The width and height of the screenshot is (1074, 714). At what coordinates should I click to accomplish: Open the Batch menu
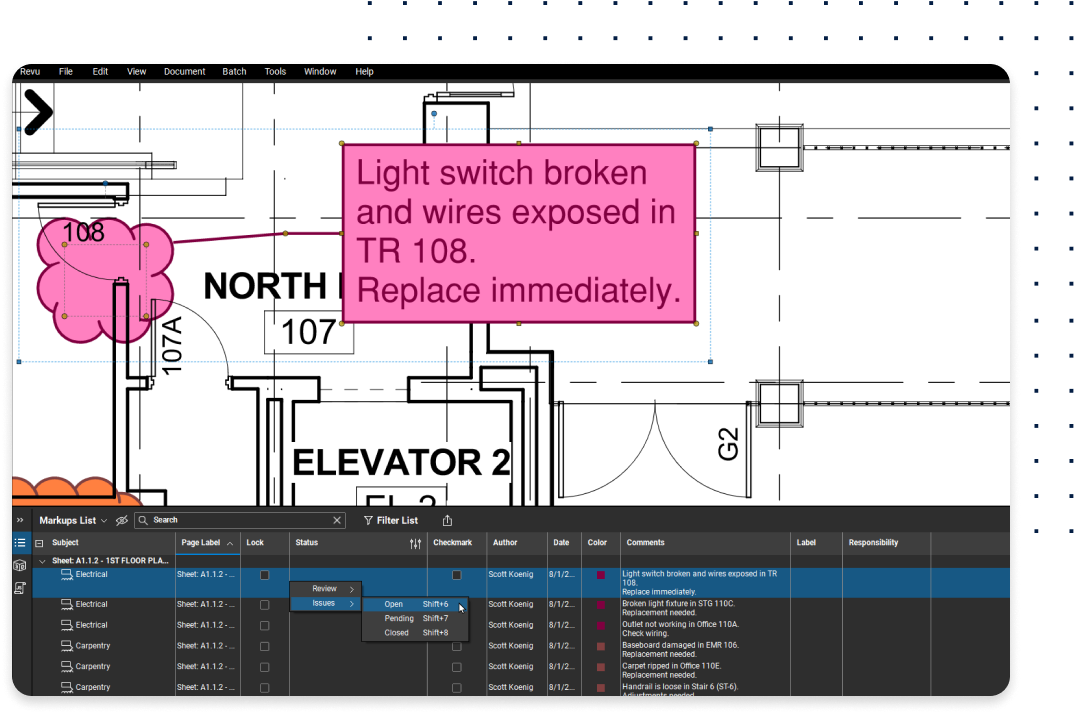pos(234,72)
